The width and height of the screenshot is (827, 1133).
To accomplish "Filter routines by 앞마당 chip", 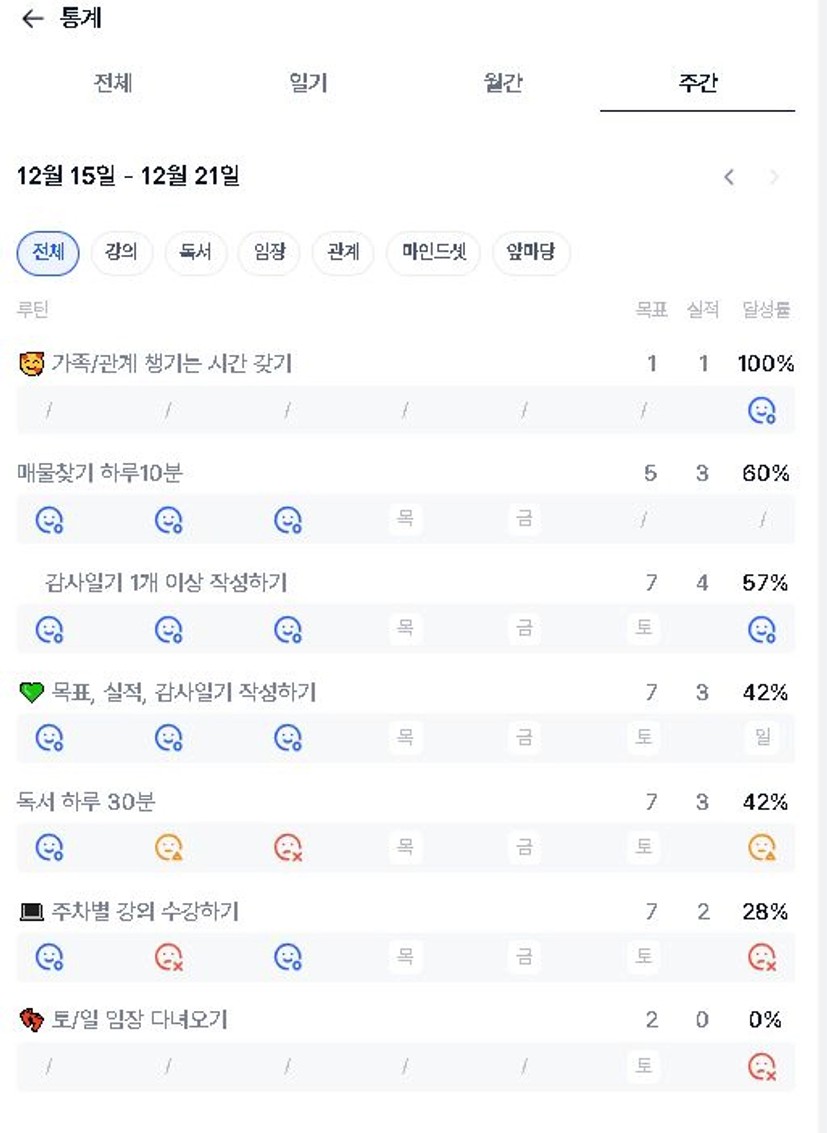I will click(x=531, y=252).
